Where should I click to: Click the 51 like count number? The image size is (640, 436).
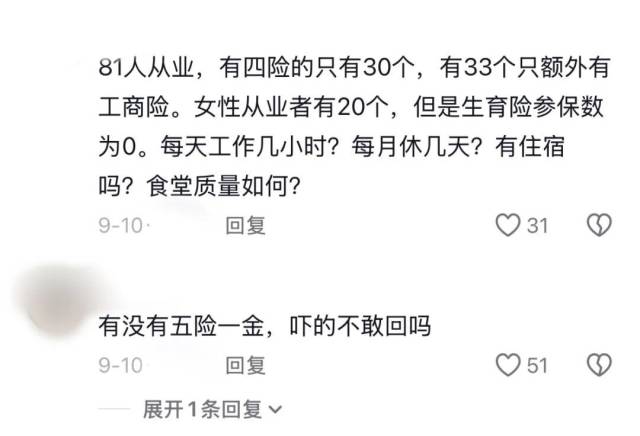click(537, 365)
